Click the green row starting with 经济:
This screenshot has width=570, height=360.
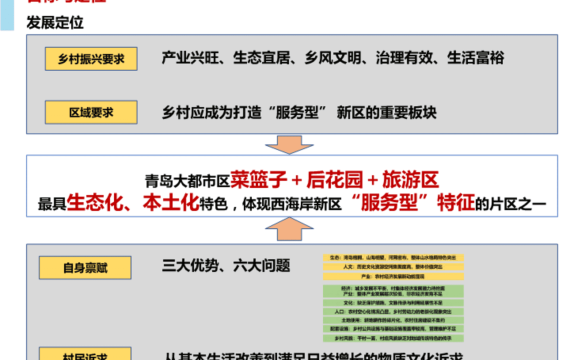393,291
